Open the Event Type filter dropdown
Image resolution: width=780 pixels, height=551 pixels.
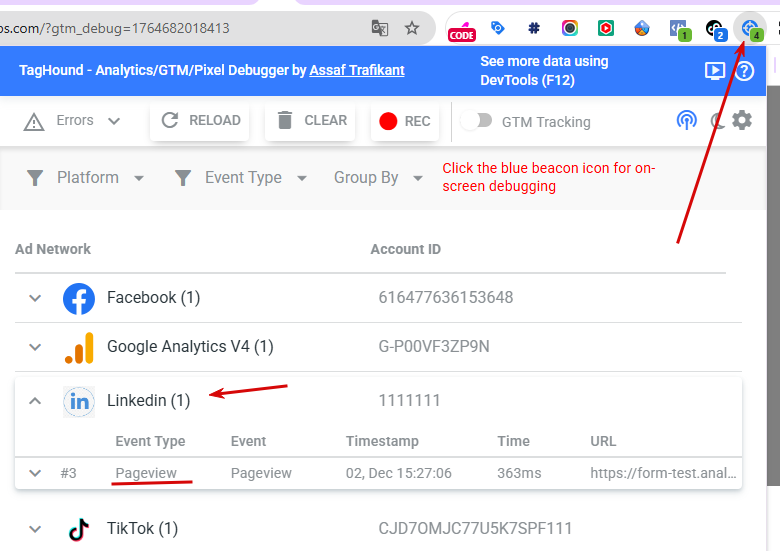coord(241,178)
